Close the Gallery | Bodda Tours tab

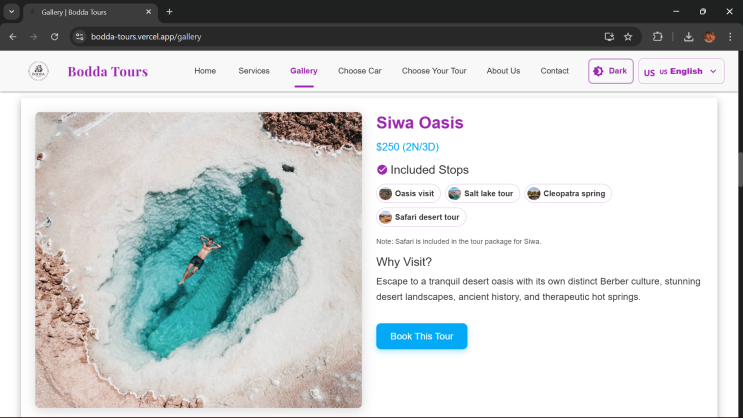tap(148, 12)
